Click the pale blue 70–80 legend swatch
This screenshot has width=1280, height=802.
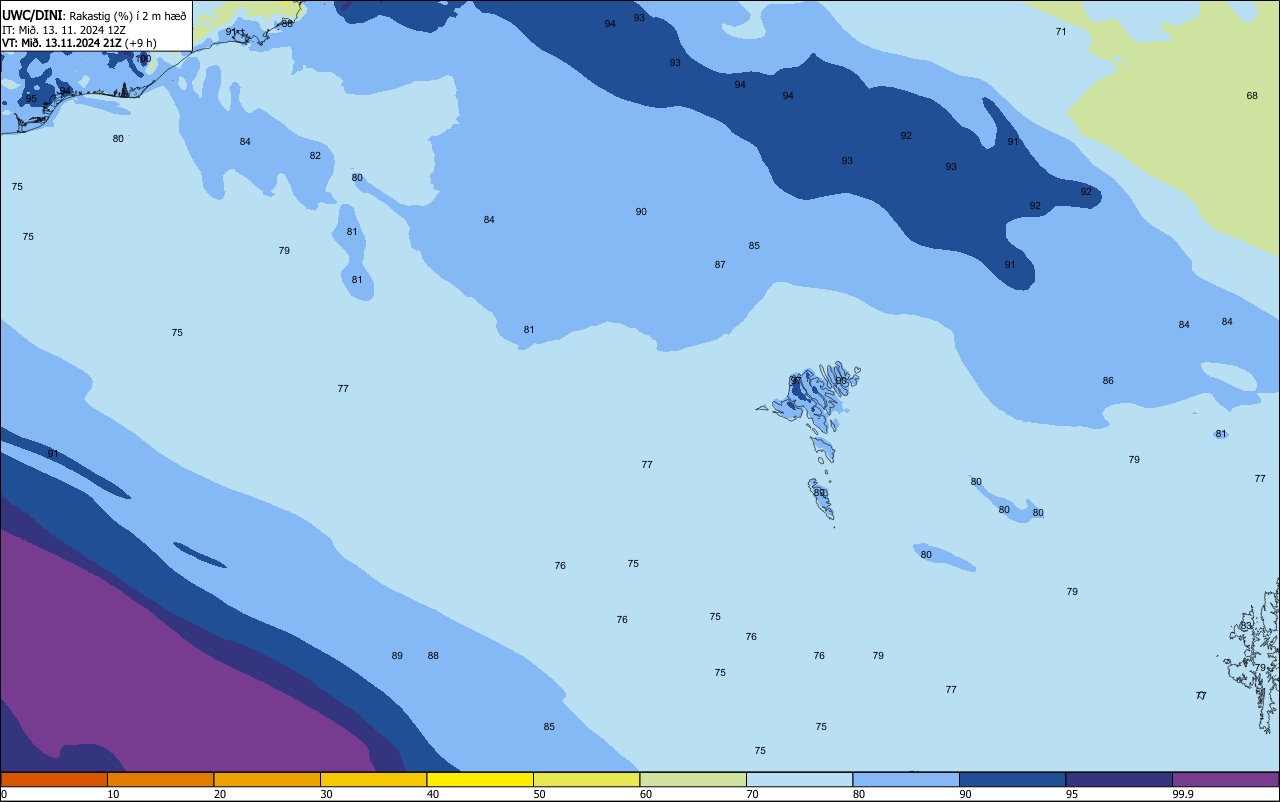click(x=799, y=779)
